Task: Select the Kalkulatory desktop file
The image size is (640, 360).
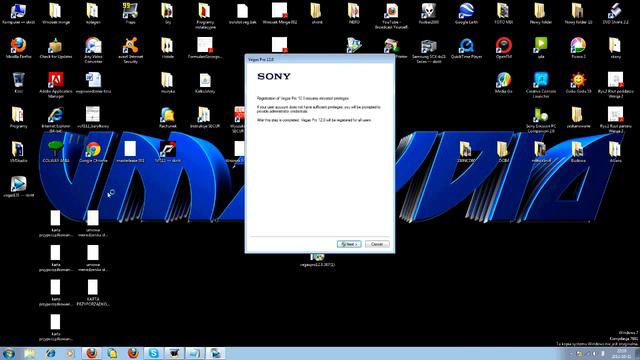Action: 205,82
